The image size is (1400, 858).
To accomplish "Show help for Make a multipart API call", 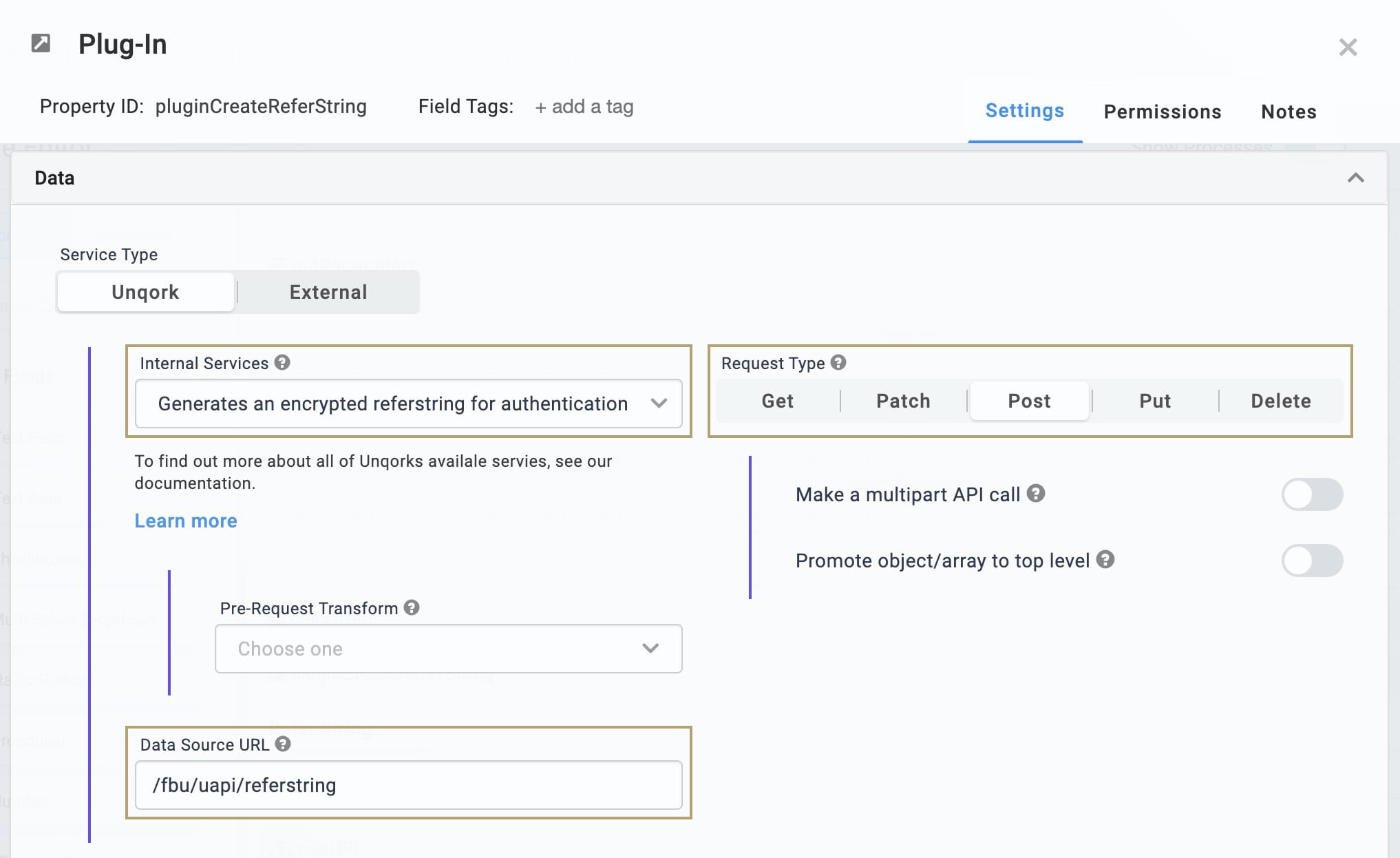I will click(x=1036, y=493).
